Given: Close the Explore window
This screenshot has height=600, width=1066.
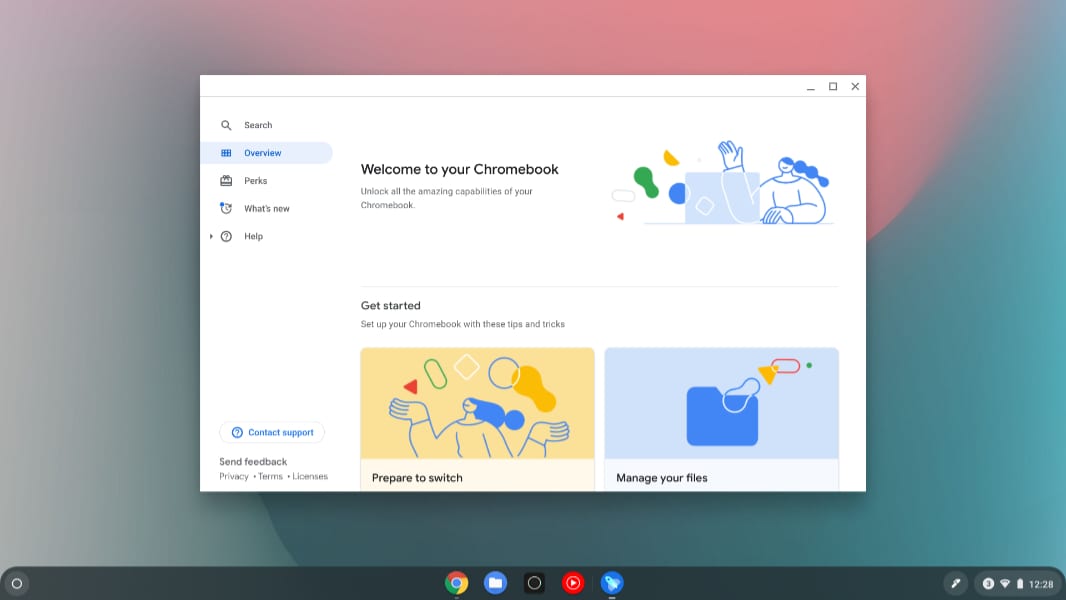Looking at the screenshot, I should [x=855, y=86].
